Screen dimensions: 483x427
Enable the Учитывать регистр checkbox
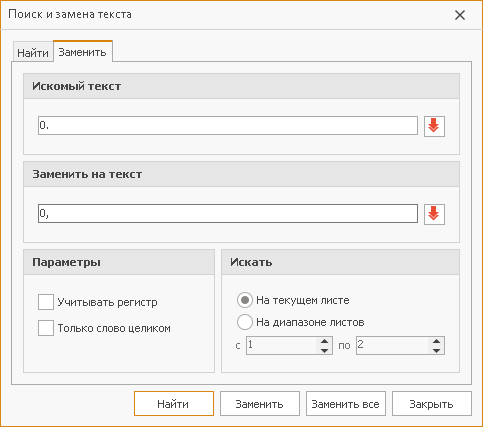coord(46,302)
